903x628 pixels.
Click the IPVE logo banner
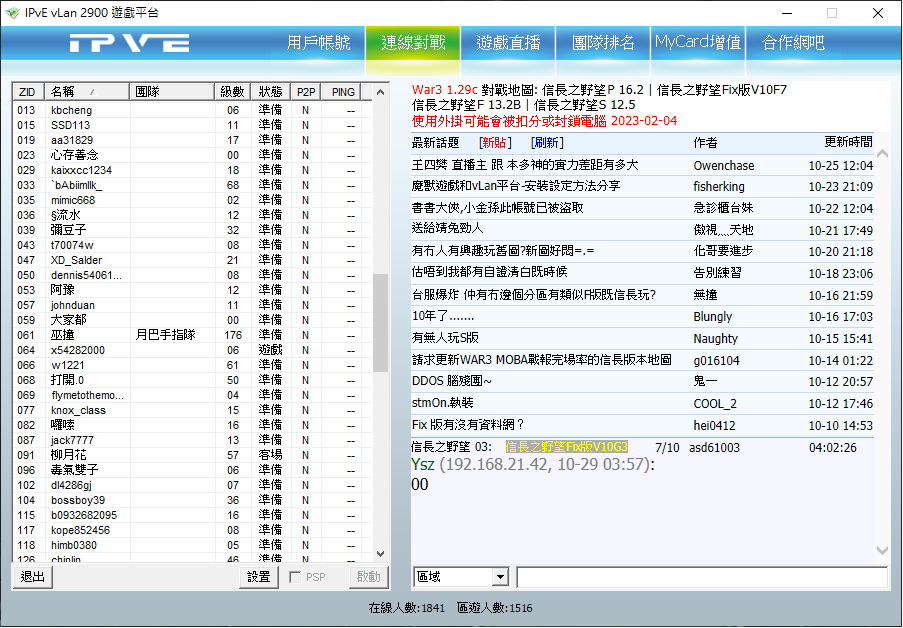[129, 43]
